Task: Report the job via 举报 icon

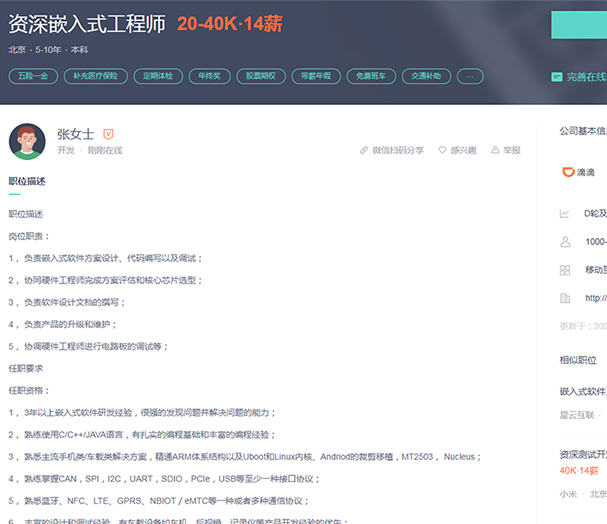Action: pos(495,150)
